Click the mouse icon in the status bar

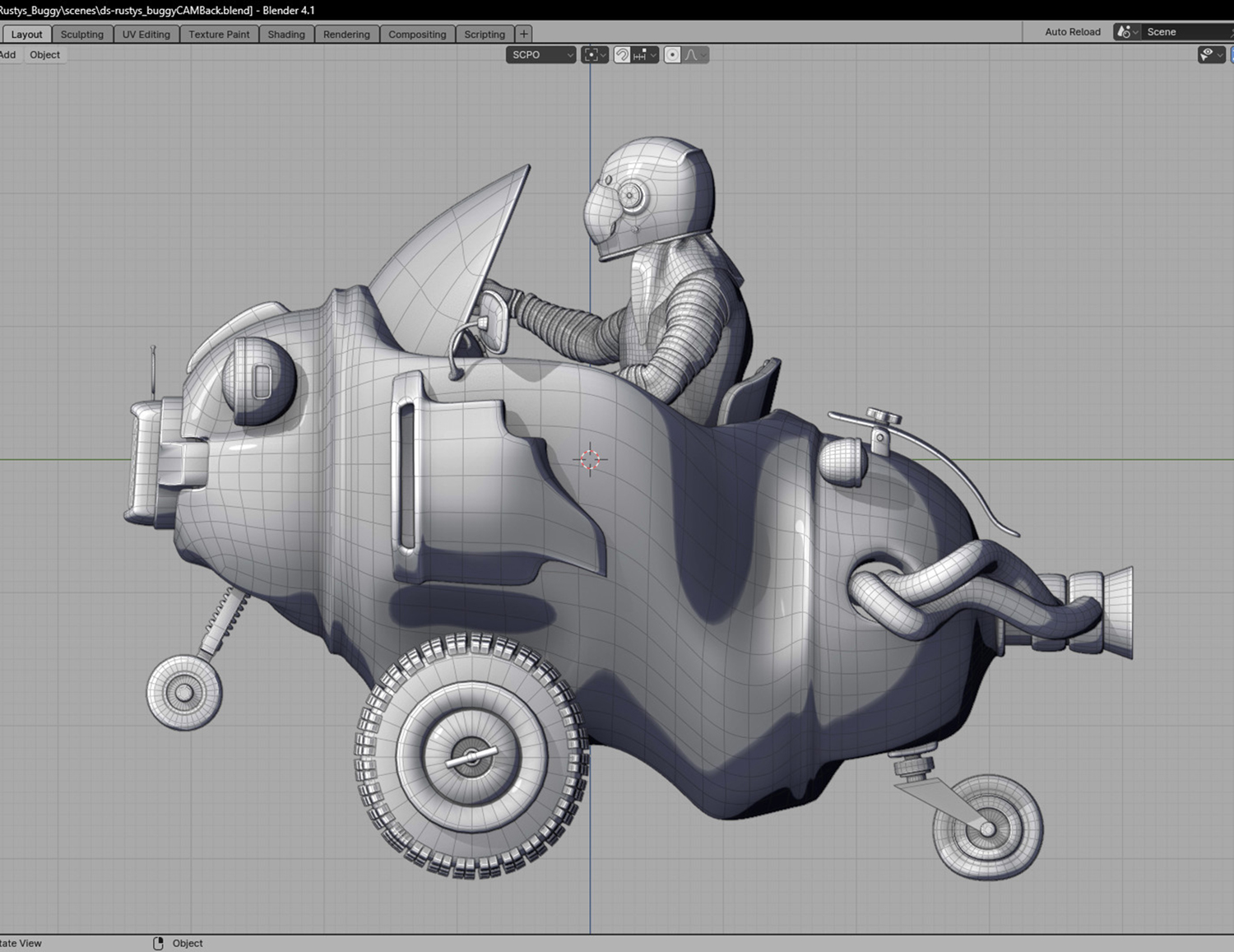(159, 943)
